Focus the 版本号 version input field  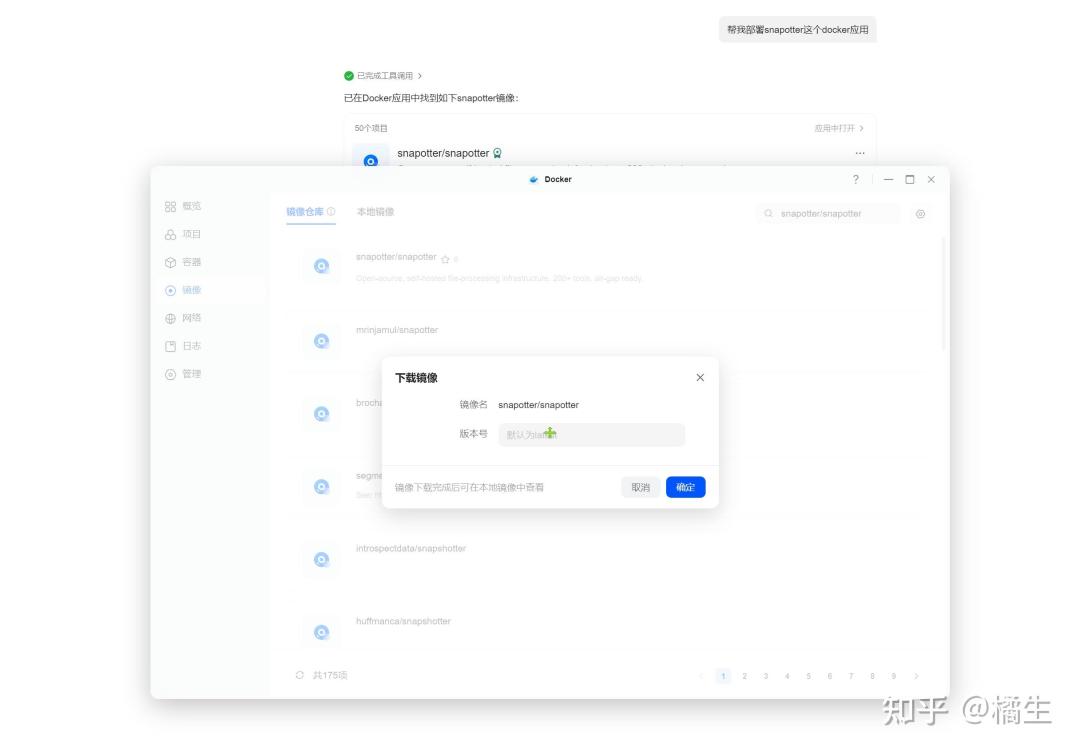tap(592, 434)
